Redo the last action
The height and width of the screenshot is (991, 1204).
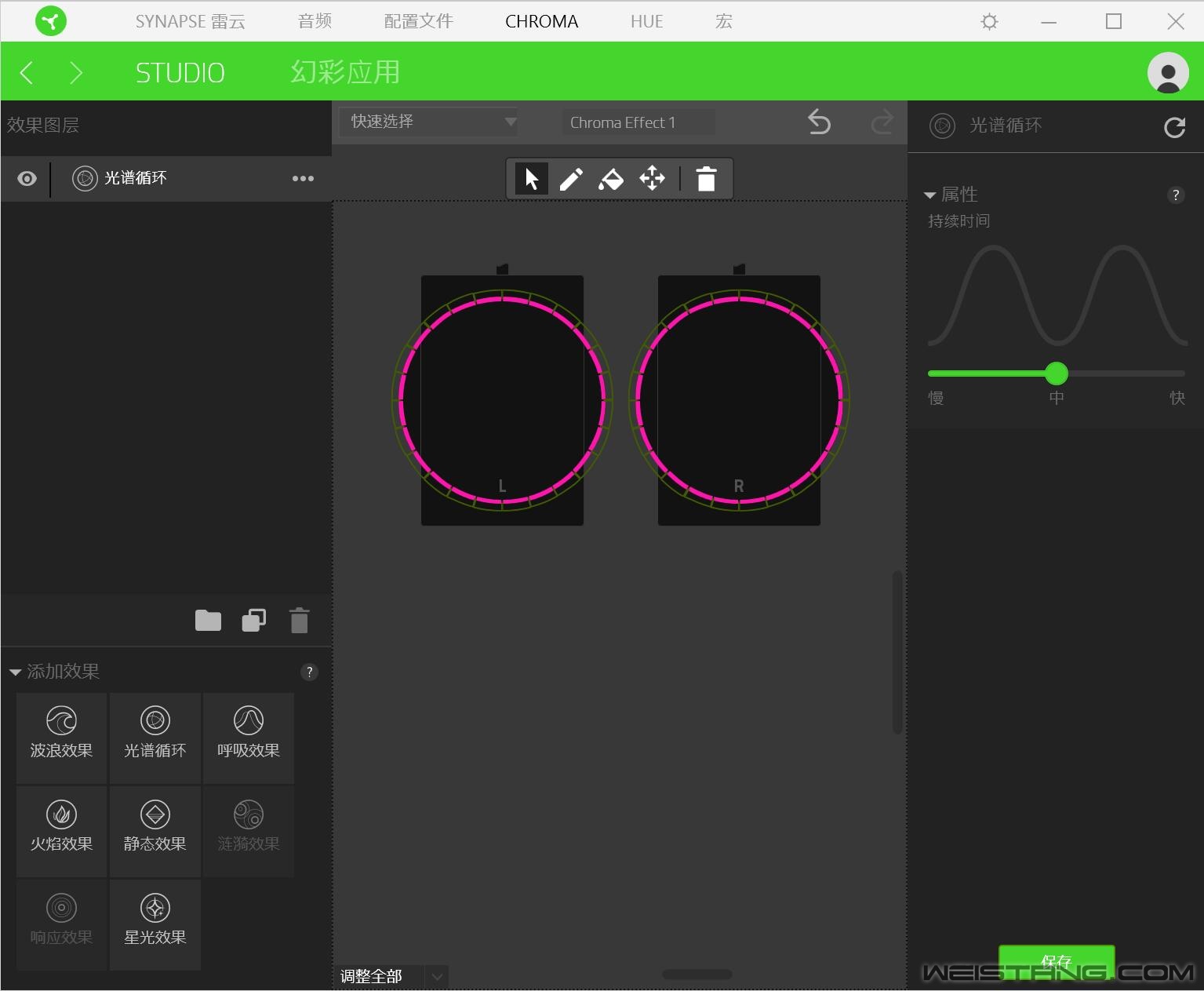coord(882,122)
